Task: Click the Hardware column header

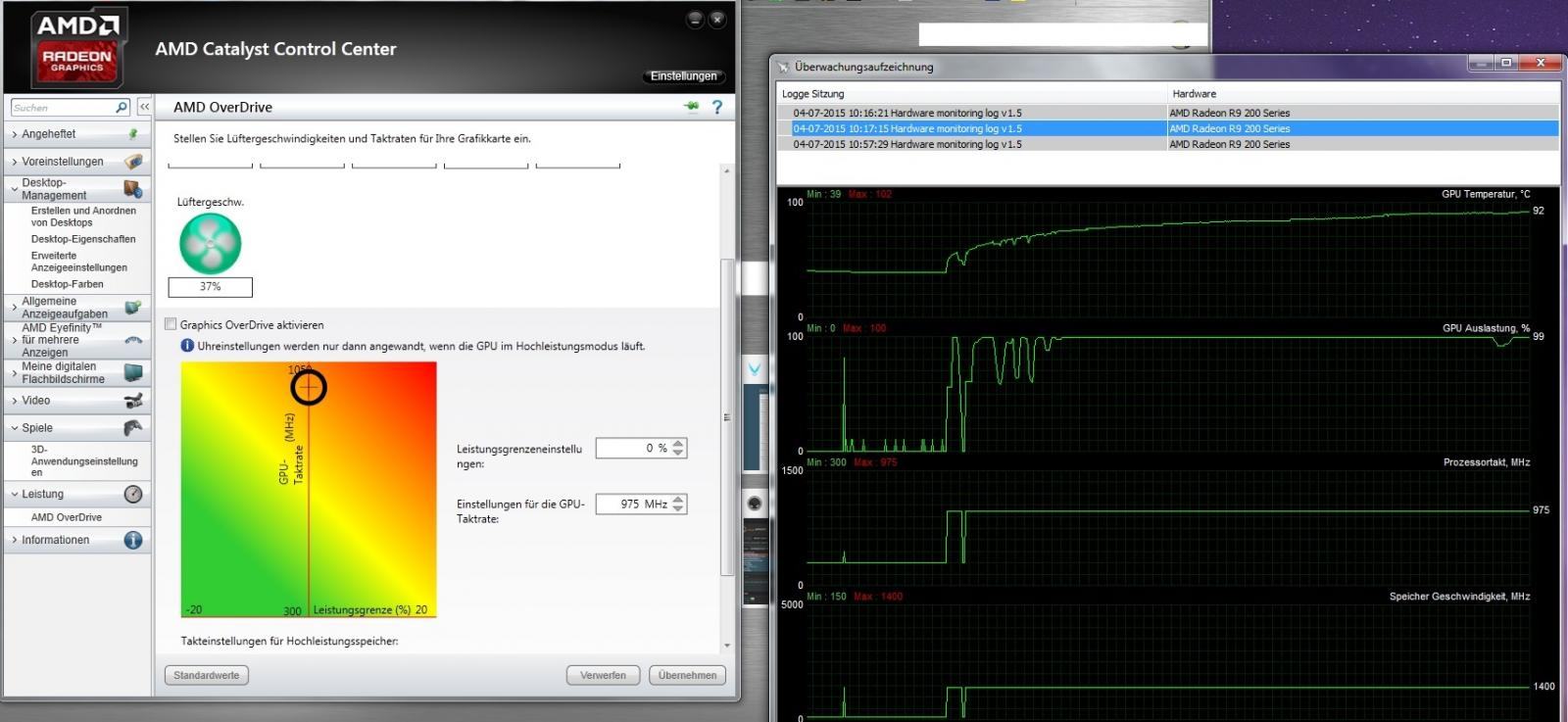Action: pyautogui.click(x=1363, y=94)
